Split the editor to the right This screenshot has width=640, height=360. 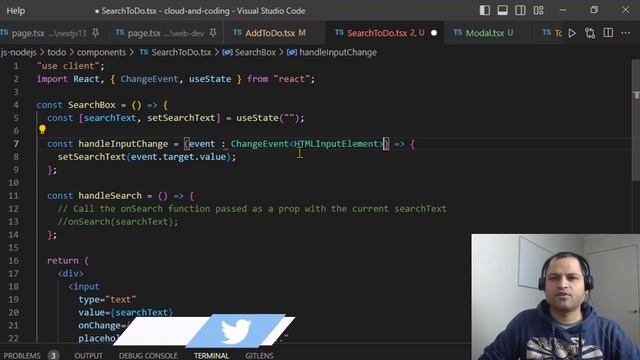tap(608, 33)
